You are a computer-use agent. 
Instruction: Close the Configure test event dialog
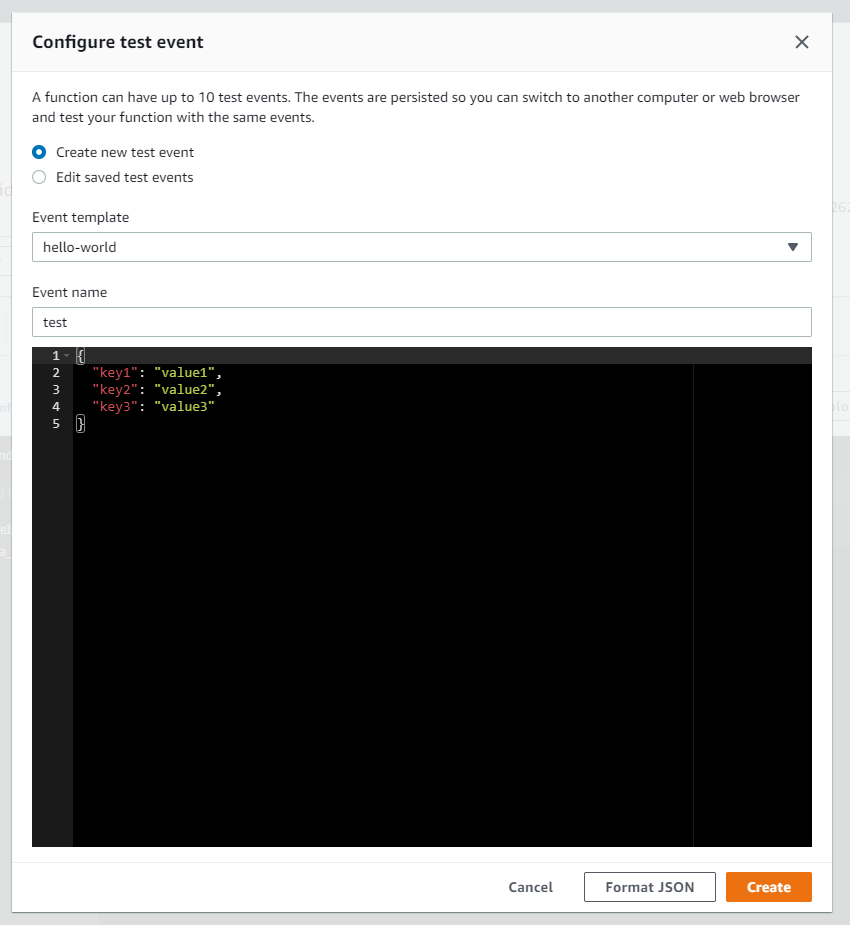point(801,42)
